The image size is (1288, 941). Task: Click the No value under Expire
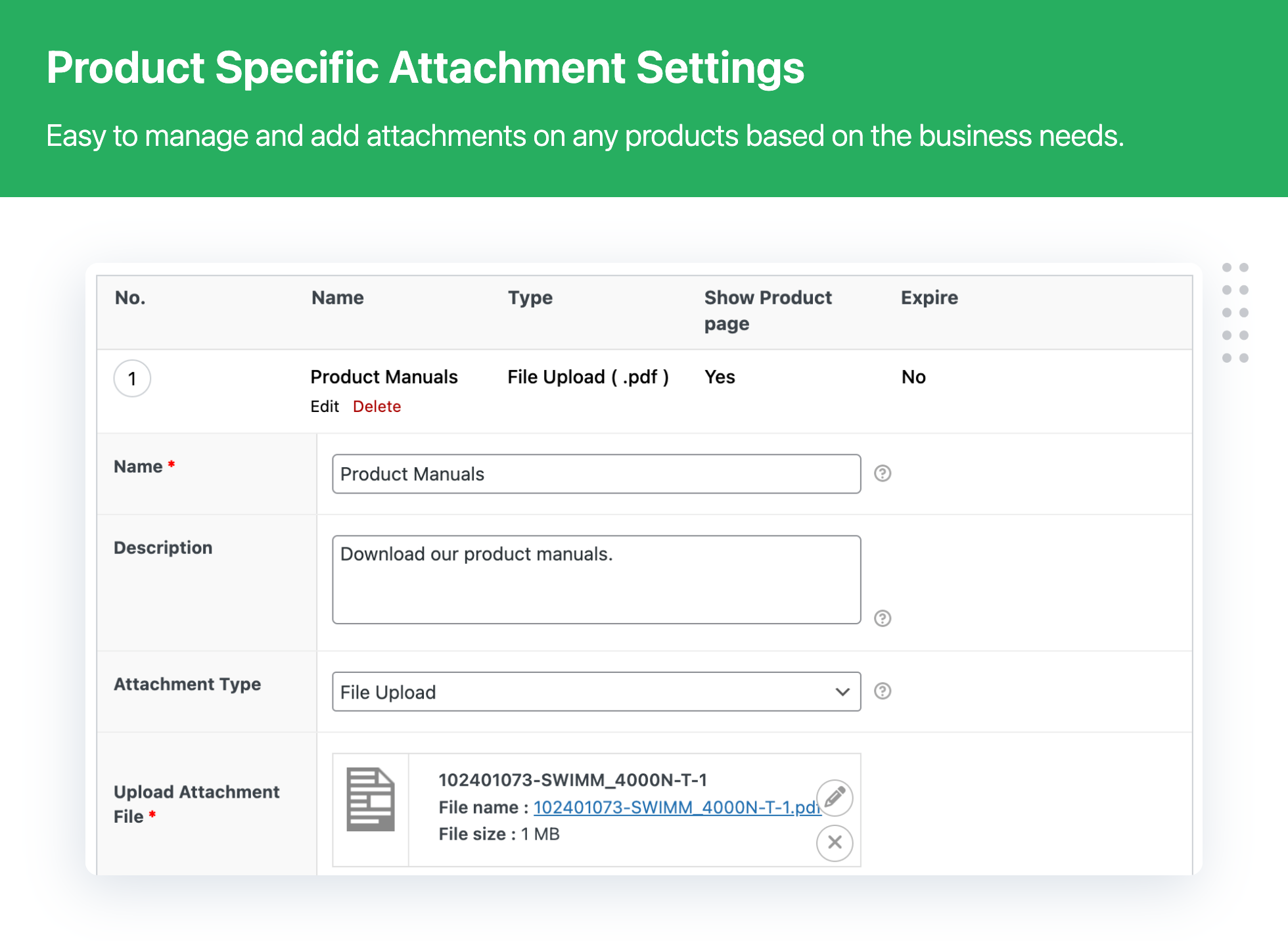913,377
